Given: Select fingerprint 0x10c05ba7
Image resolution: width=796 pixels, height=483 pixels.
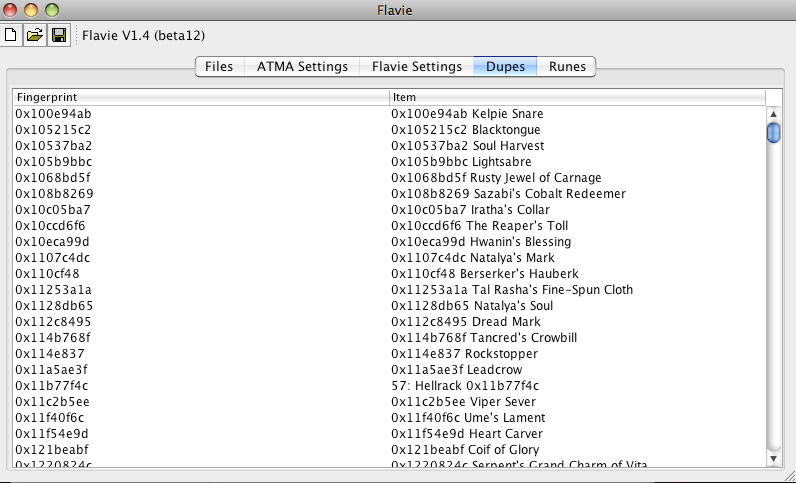Looking at the screenshot, I should coord(53,210).
